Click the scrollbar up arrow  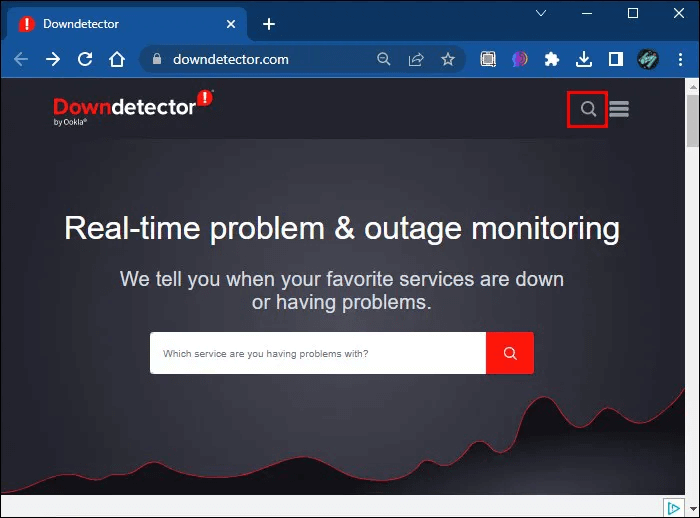click(x=692, y=87)
